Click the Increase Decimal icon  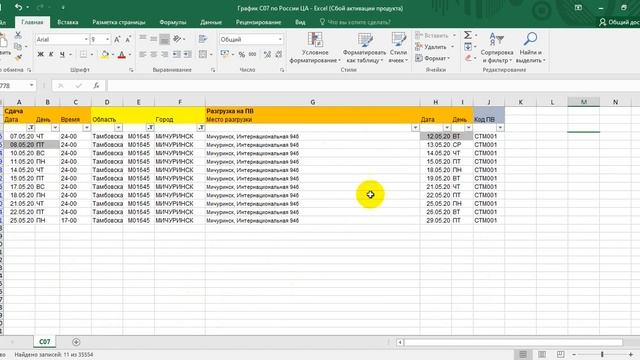click(x=267, y=54)
